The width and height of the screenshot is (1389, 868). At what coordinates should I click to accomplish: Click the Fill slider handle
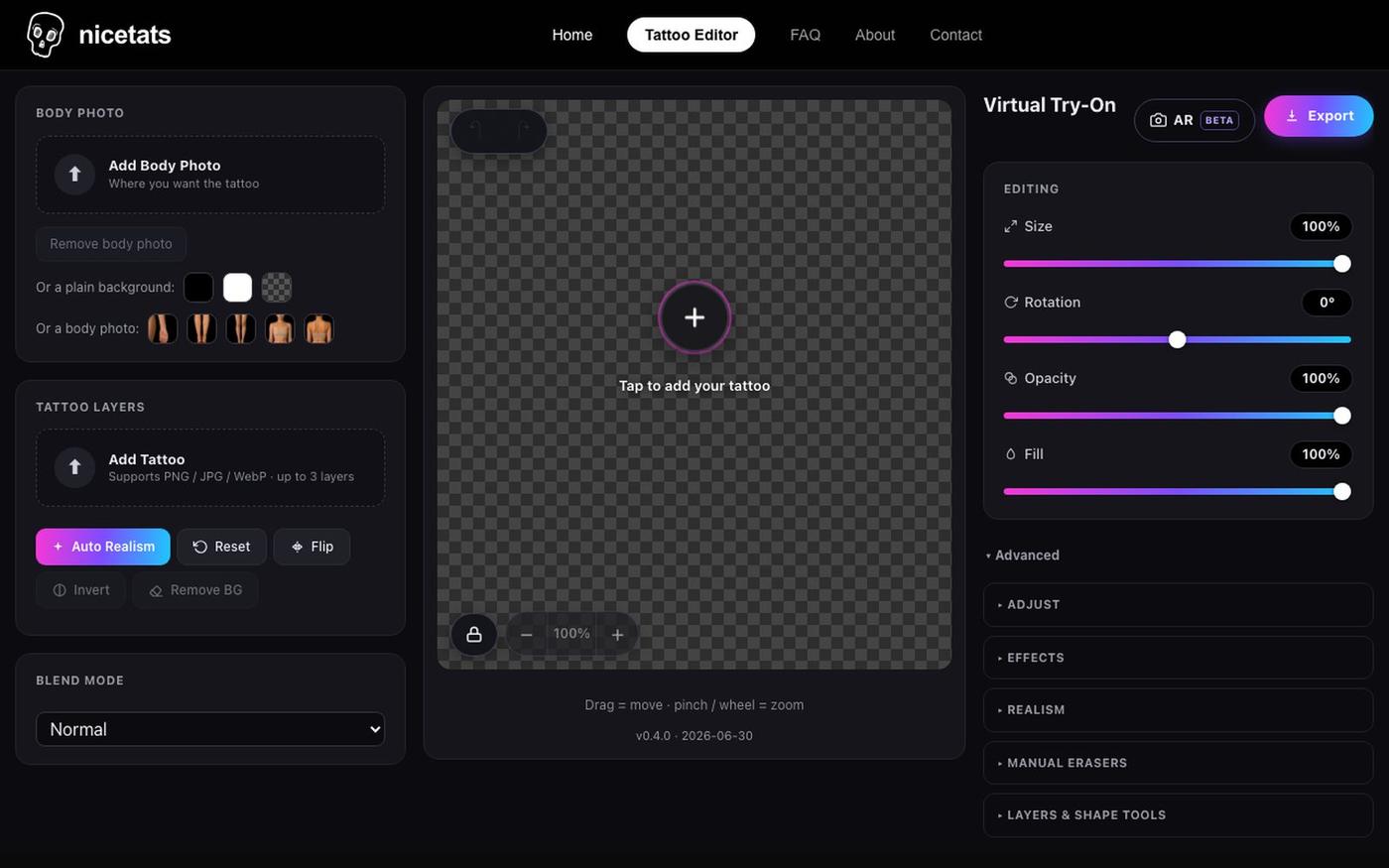[x=1342, y=492]
